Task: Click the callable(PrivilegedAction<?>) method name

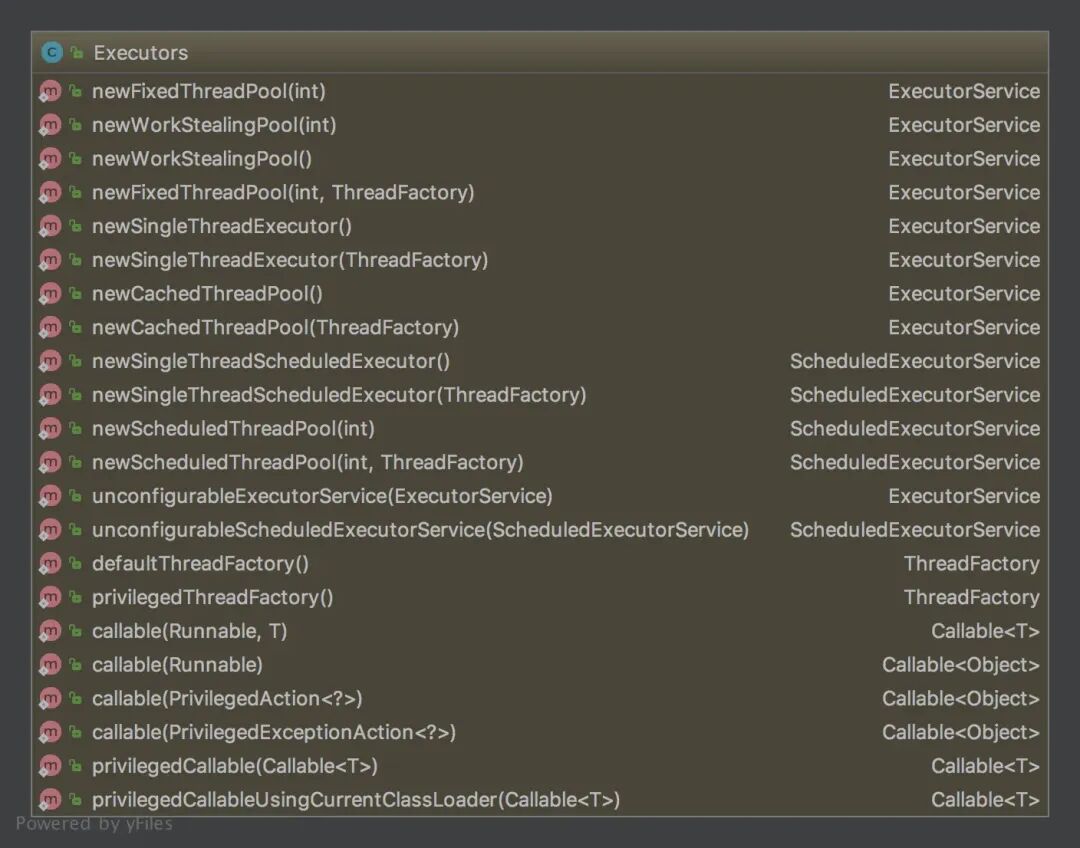Action: point(227,699)
